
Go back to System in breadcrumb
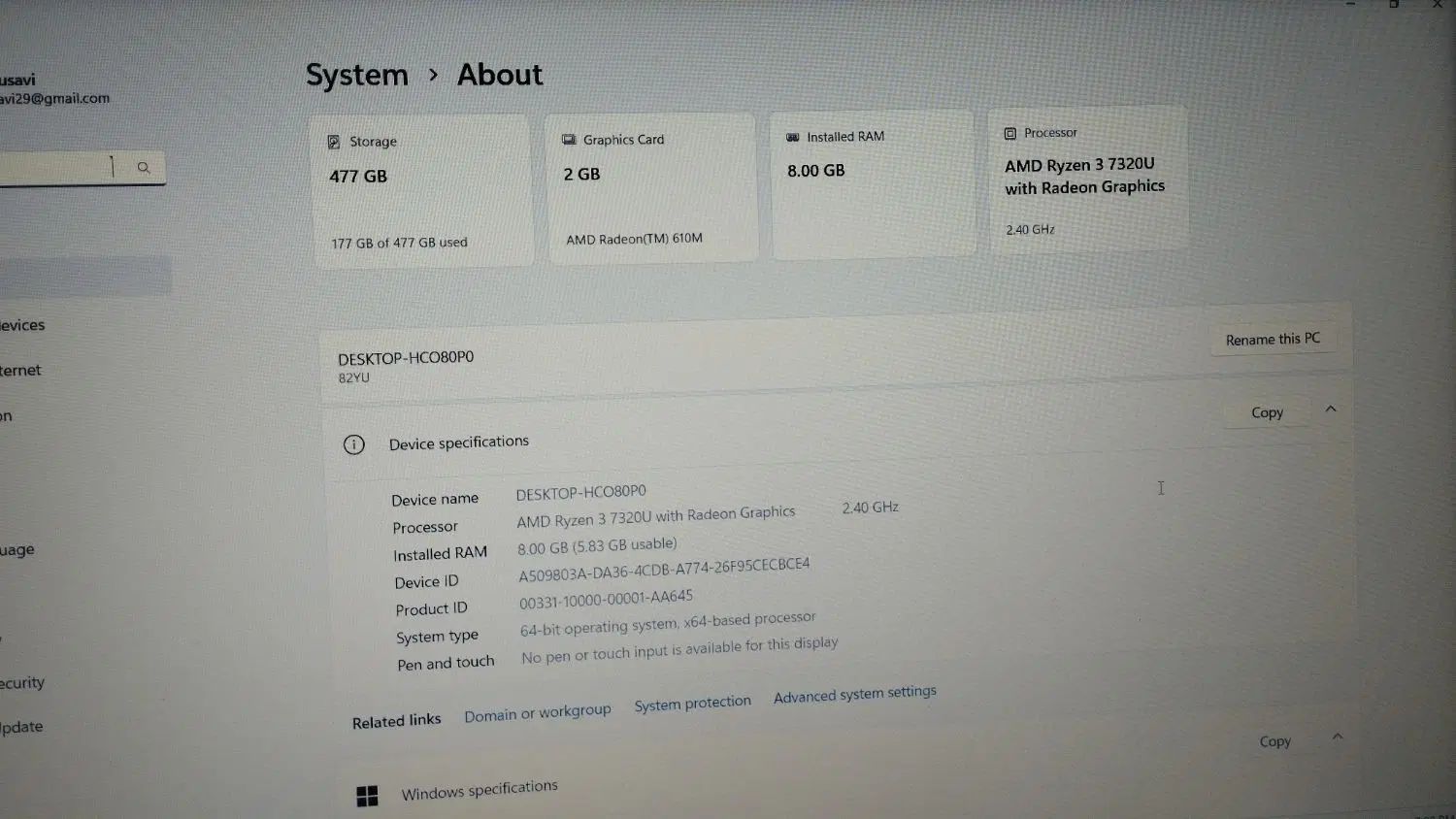(x=357, y=75)
